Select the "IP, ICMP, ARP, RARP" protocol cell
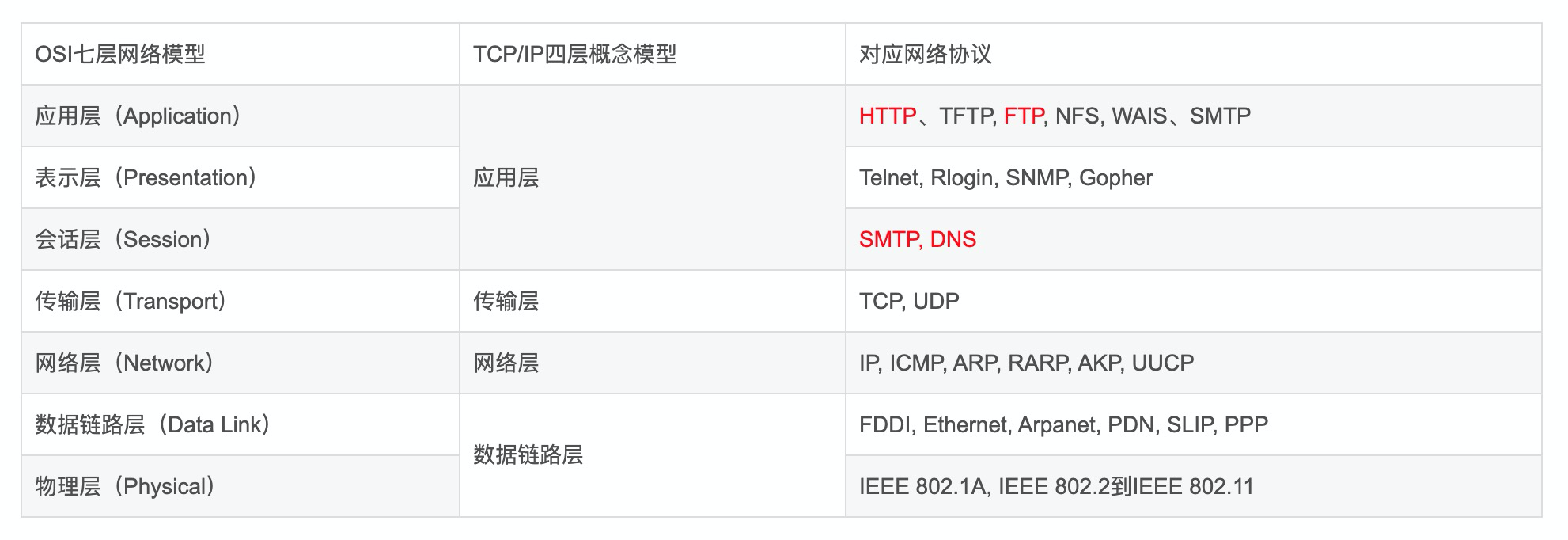The height and width of the screenshot is (540, 1568). pos(1026,363)
